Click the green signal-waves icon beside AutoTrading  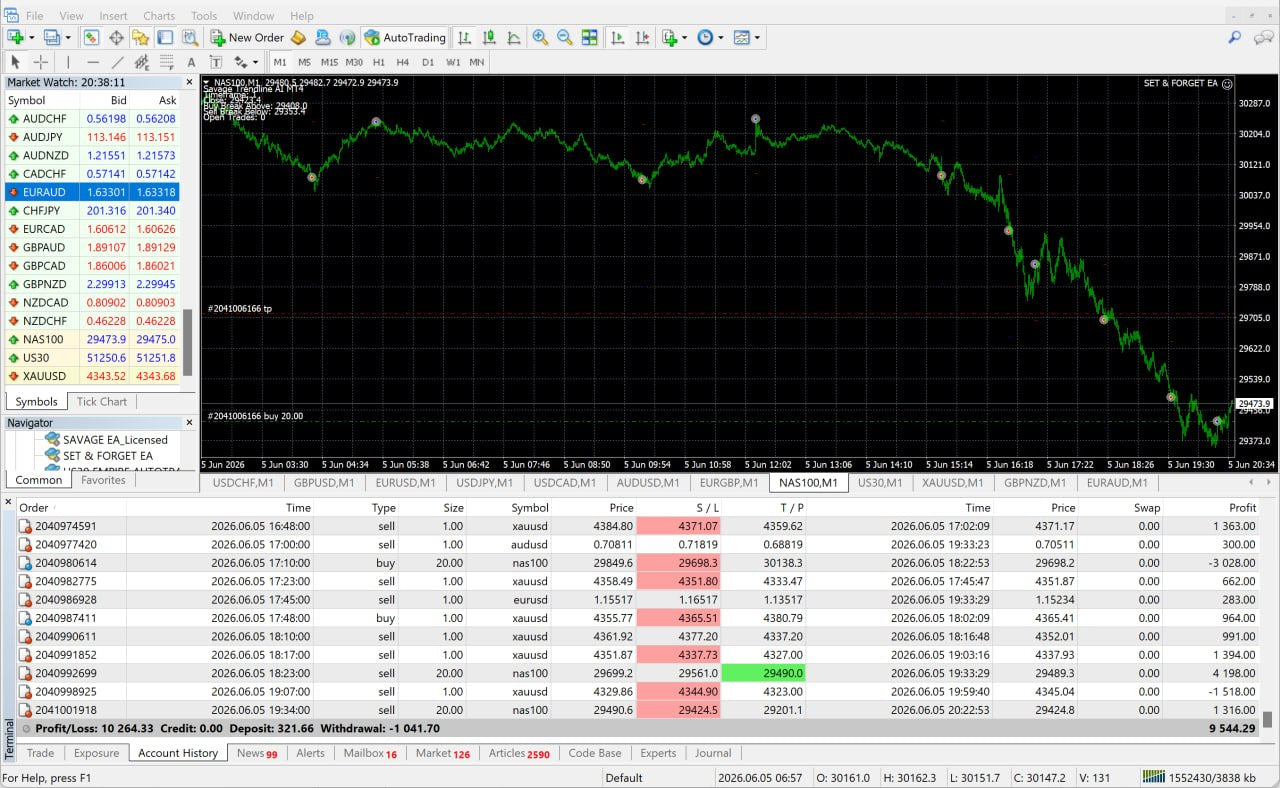point(347,37)
